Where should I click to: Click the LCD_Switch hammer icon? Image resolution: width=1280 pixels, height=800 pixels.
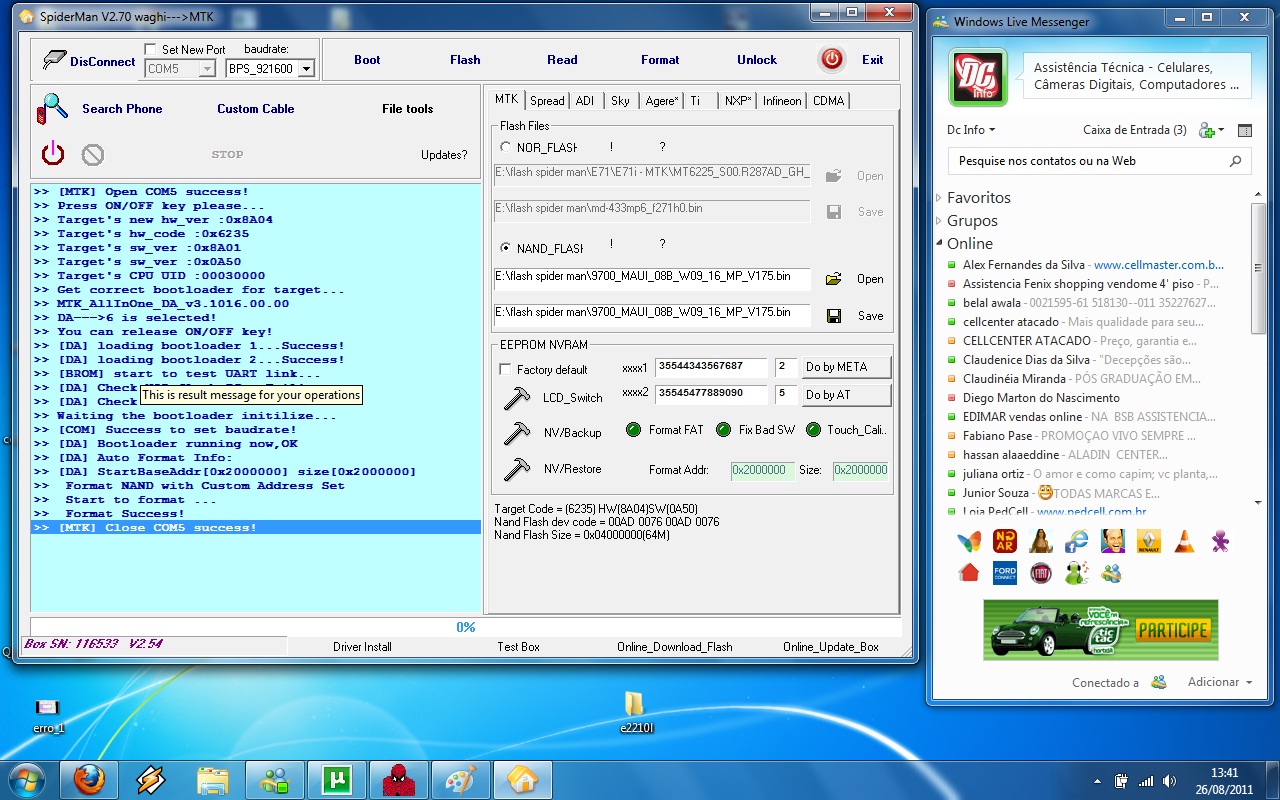point(516,397)
